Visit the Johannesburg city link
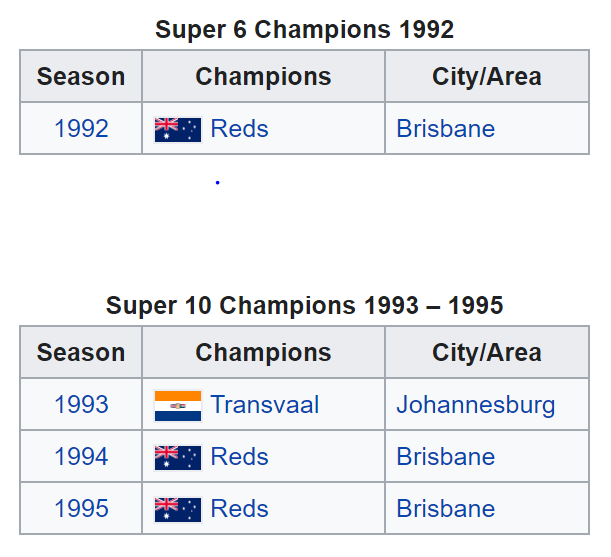This screenshot has height=557, width=611. coord(476,405)
